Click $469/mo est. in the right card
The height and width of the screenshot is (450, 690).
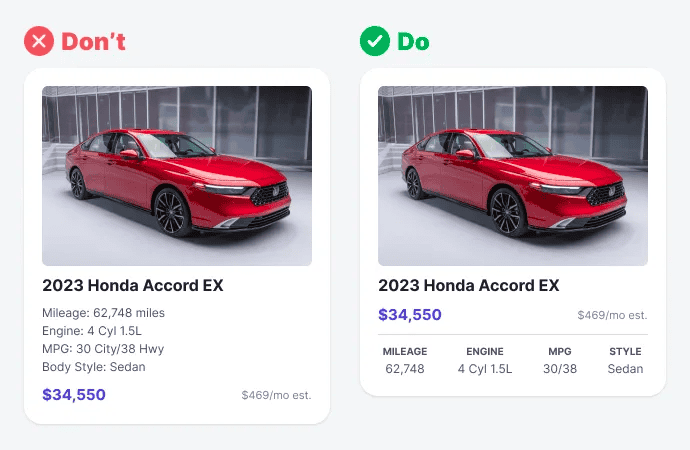click(x=612, y=315)
